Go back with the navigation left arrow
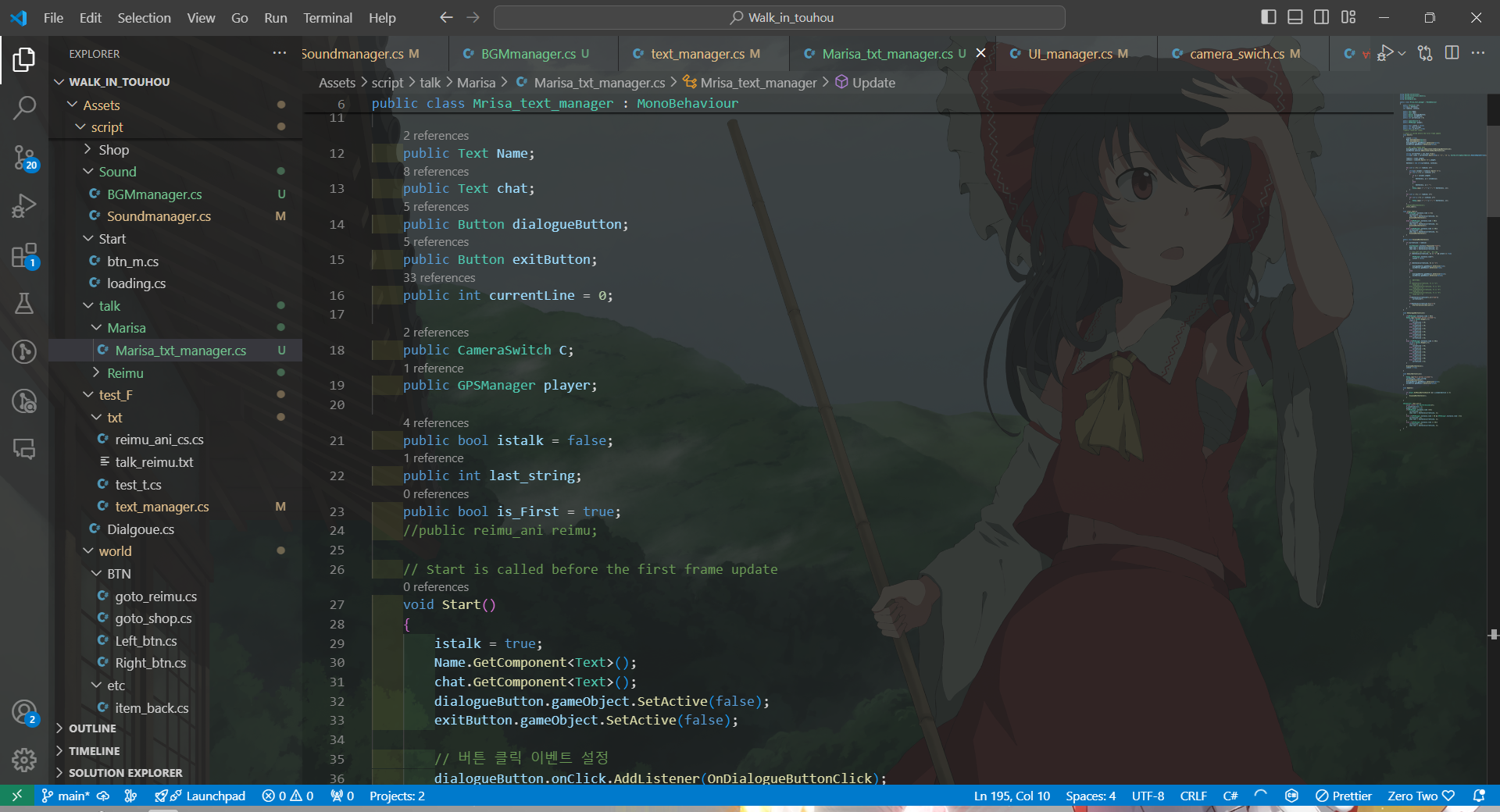 pyautogui.click(x=446, y=17)
